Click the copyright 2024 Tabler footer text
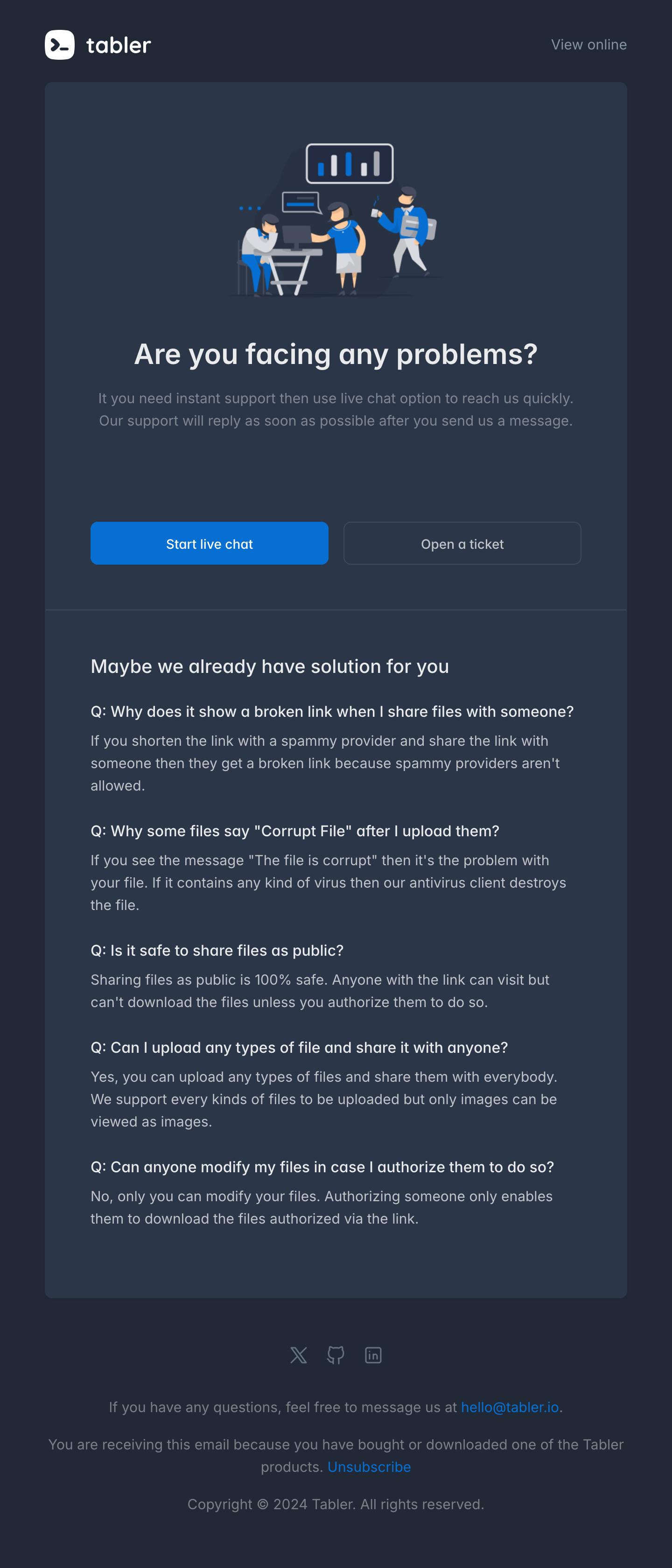The width and height of the screenshot is (672, 1568). pyautogui.click(x=336, y=1504)
